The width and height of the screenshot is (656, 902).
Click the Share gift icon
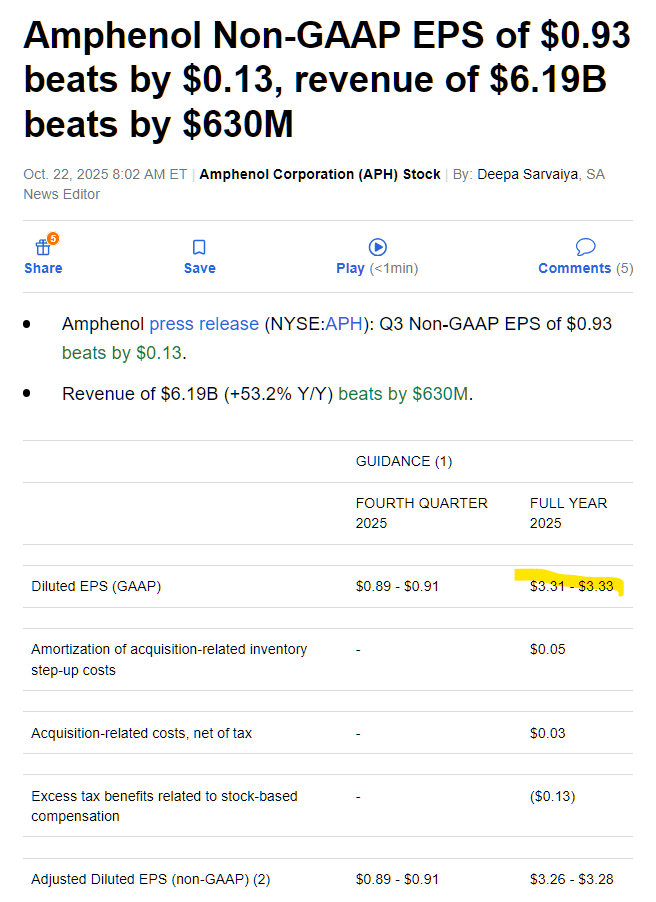click(42, 248)
